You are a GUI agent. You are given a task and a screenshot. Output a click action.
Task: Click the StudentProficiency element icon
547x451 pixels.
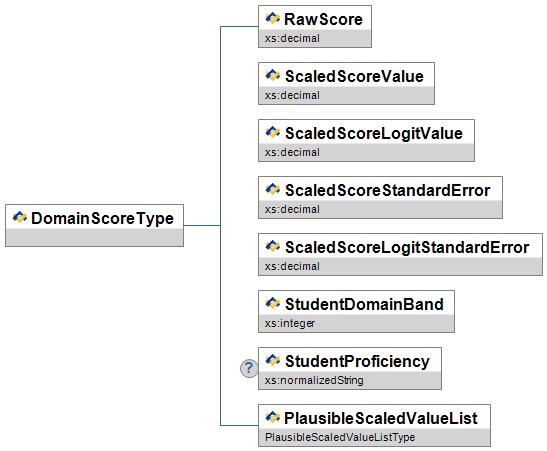272,360
